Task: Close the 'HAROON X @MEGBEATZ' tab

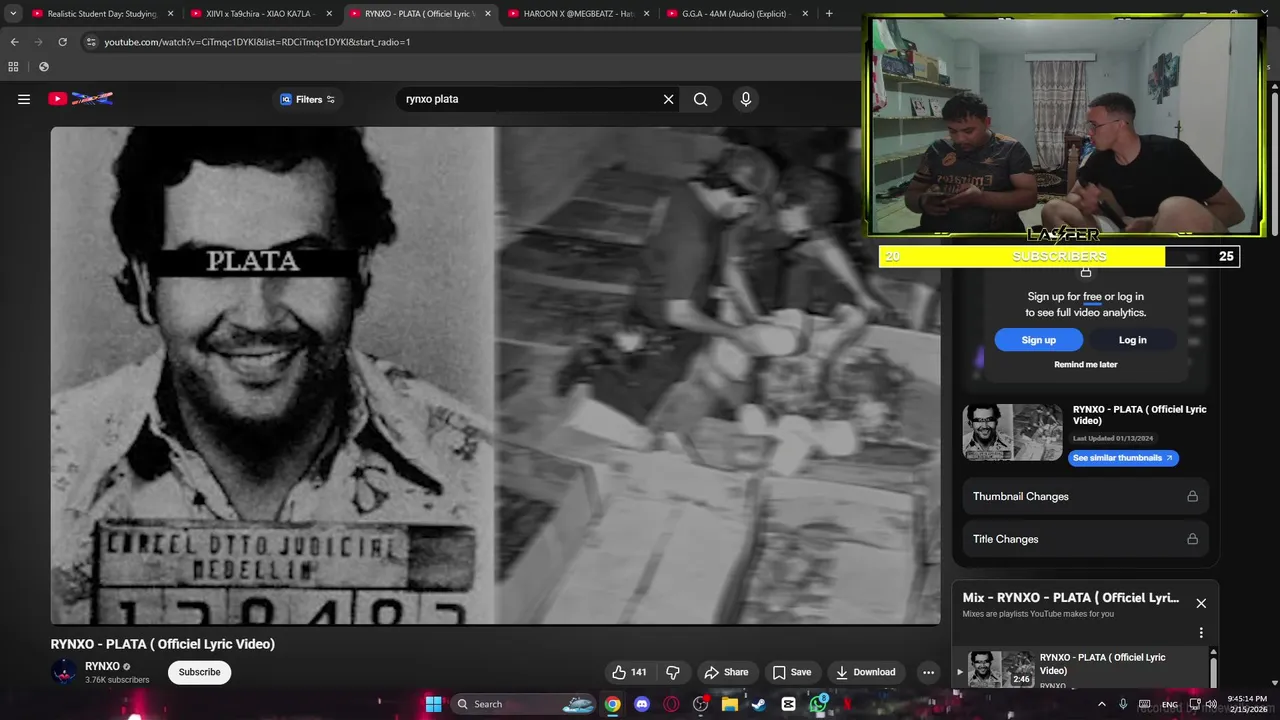Action: click(x=646, y=14)
